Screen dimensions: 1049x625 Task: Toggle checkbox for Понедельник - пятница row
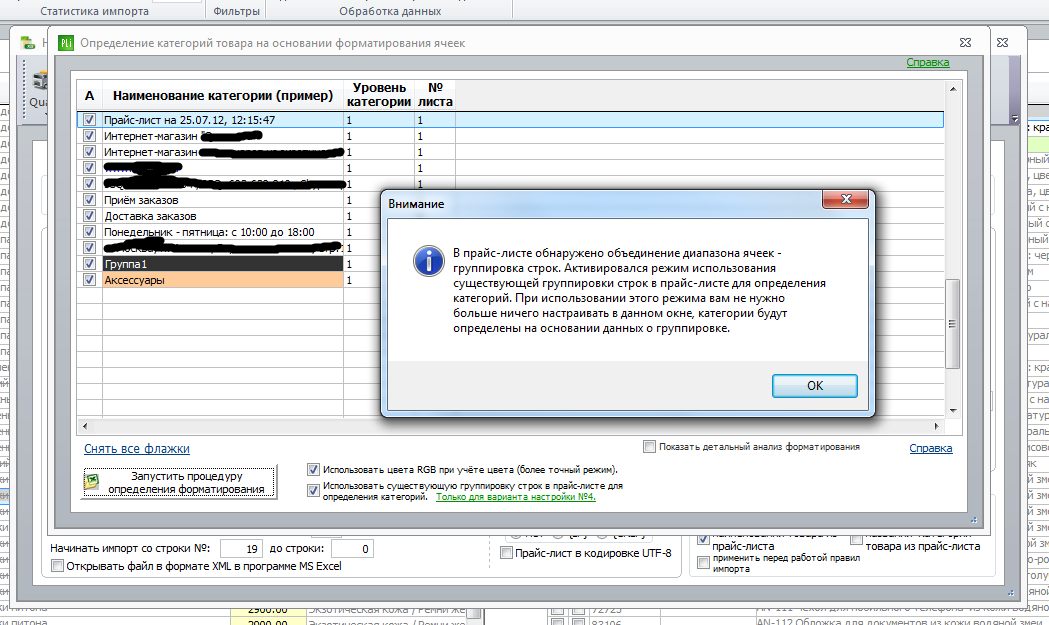coord(89,232)
